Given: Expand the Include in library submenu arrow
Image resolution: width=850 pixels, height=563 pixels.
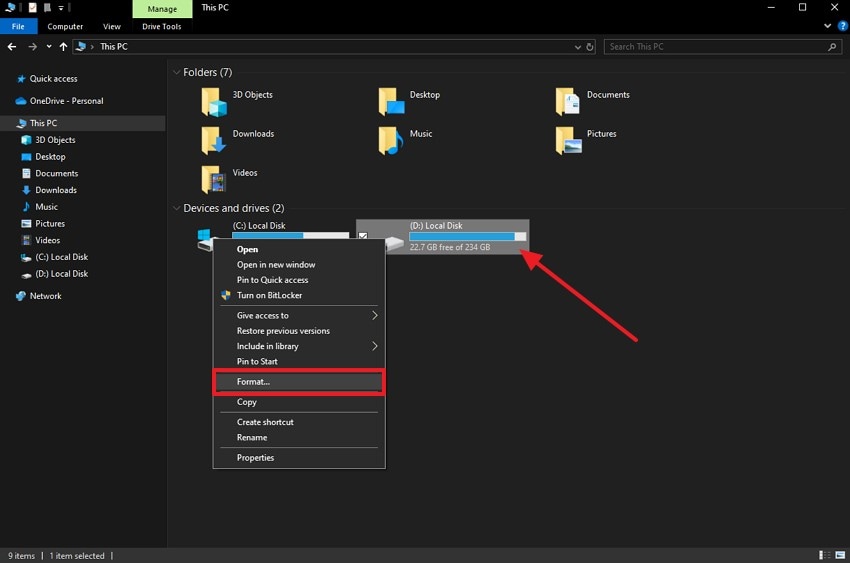Looking at the screenshot, I should [375, 346].
